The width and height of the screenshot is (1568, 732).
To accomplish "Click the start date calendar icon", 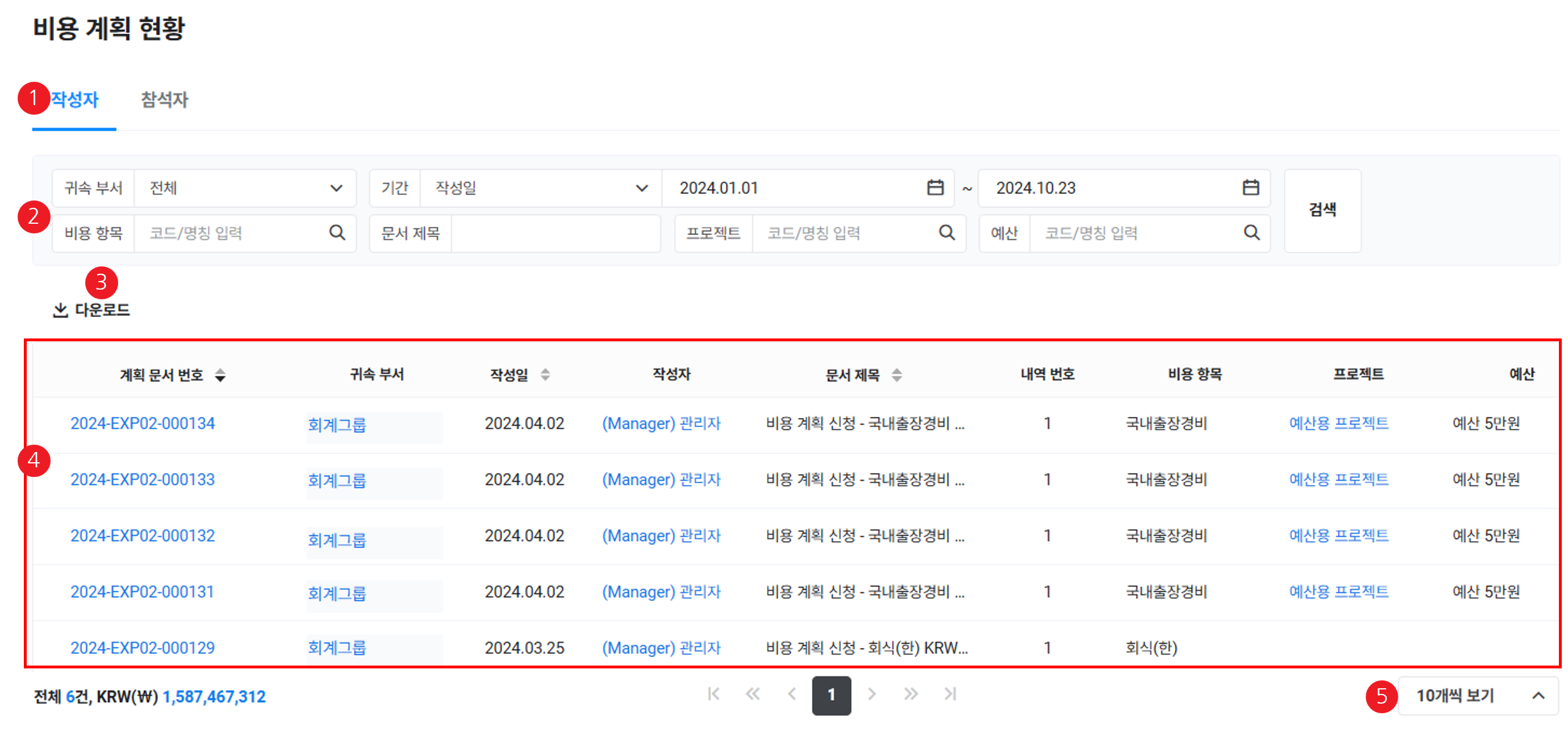I will [x=935, y=187].
